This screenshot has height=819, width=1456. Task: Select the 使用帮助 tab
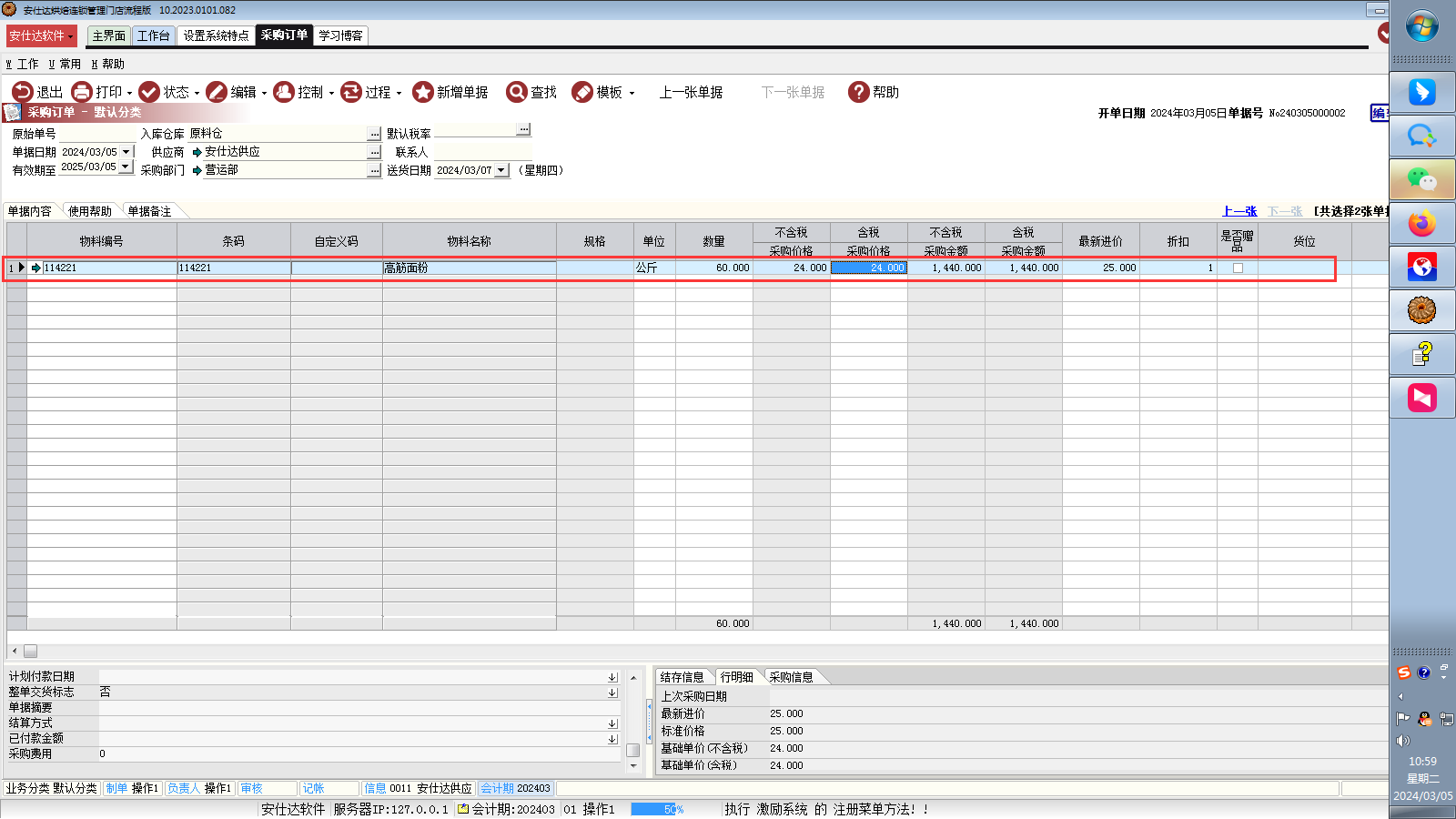click(x=90, y=211)
